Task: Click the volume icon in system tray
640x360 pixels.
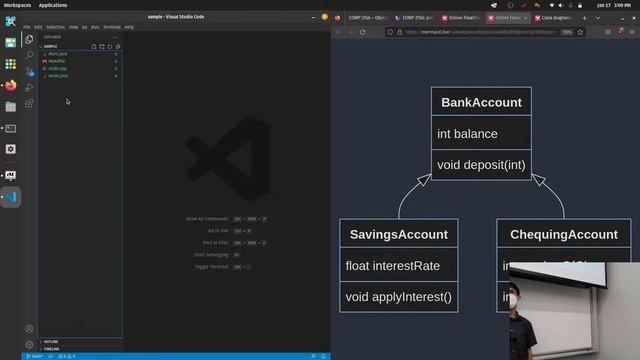Action: [x=561, y=5]
